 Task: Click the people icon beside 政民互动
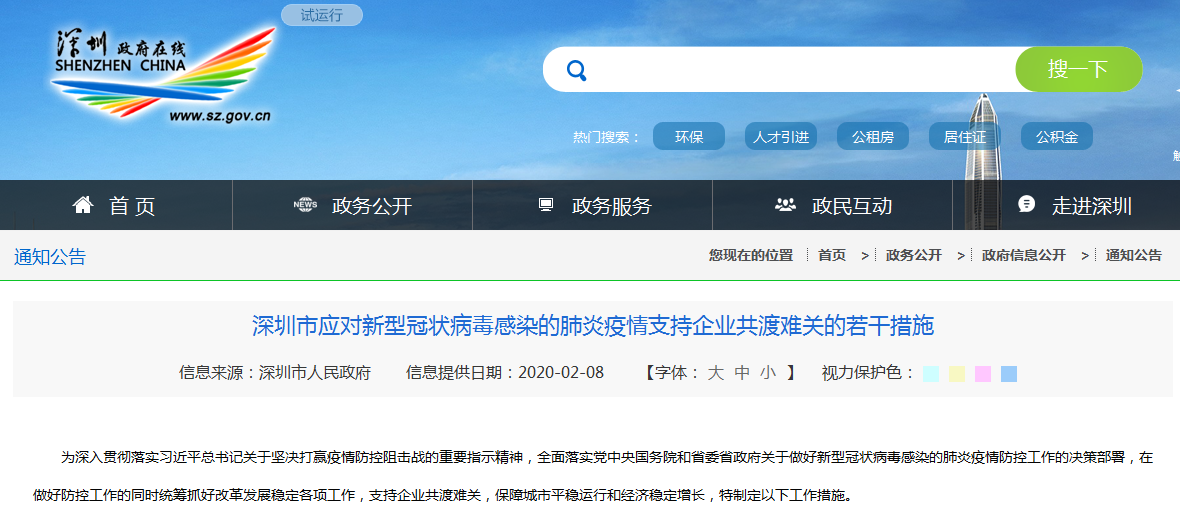click(785, 205)
